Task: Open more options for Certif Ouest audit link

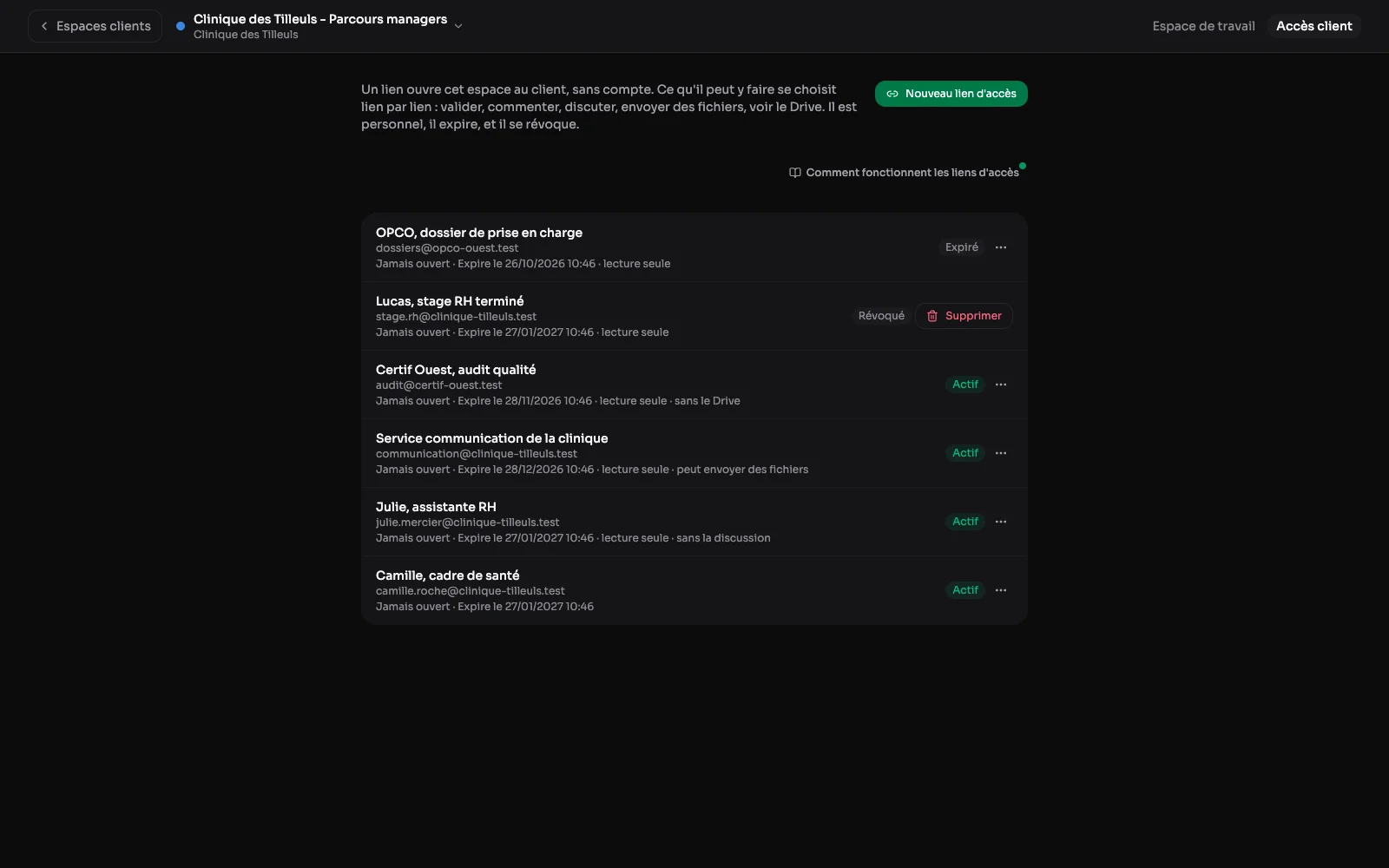Action: [1001, 385]
